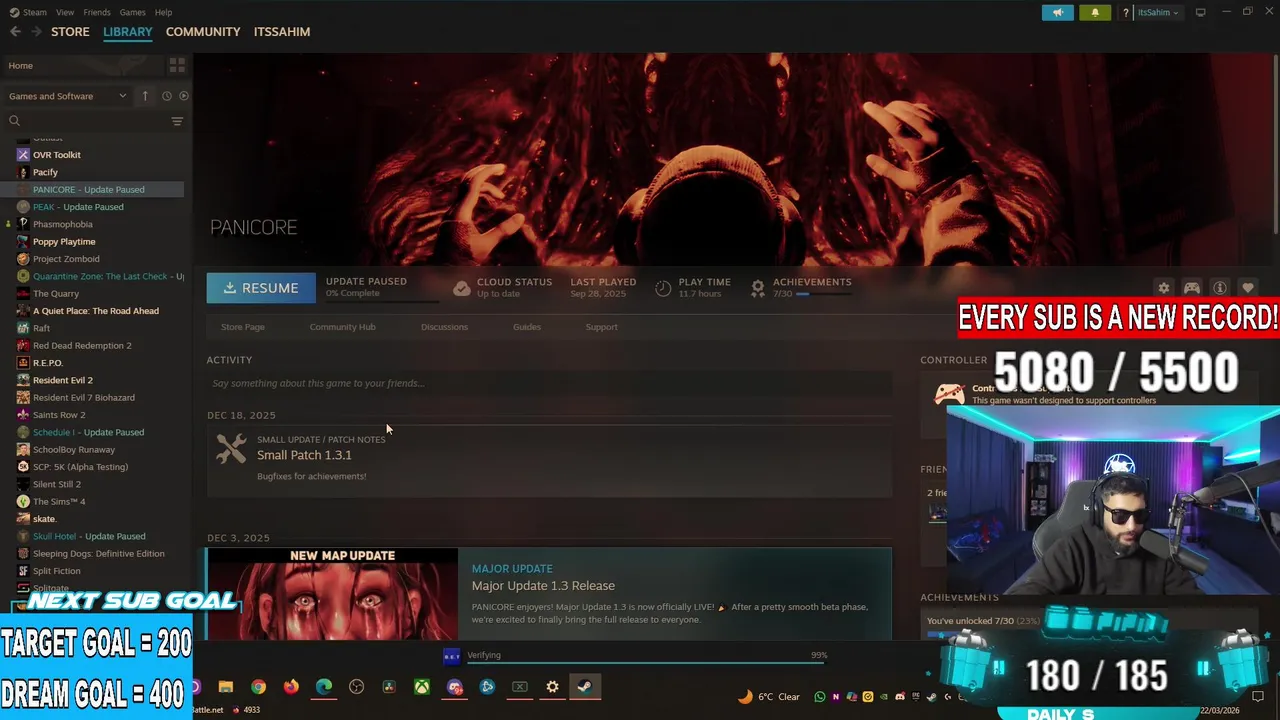
Task: Expand the Games and Software dropdown
Action: tap(67, 96)
